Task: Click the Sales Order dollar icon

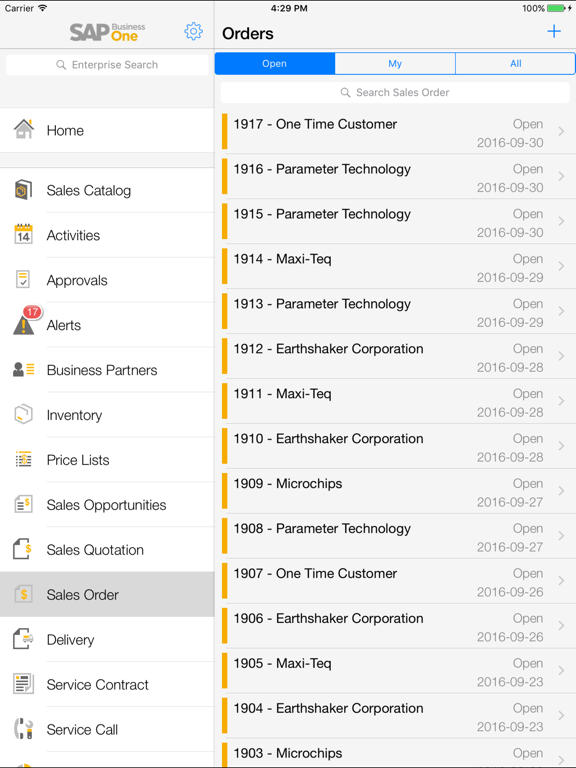Action: (24, 594)
